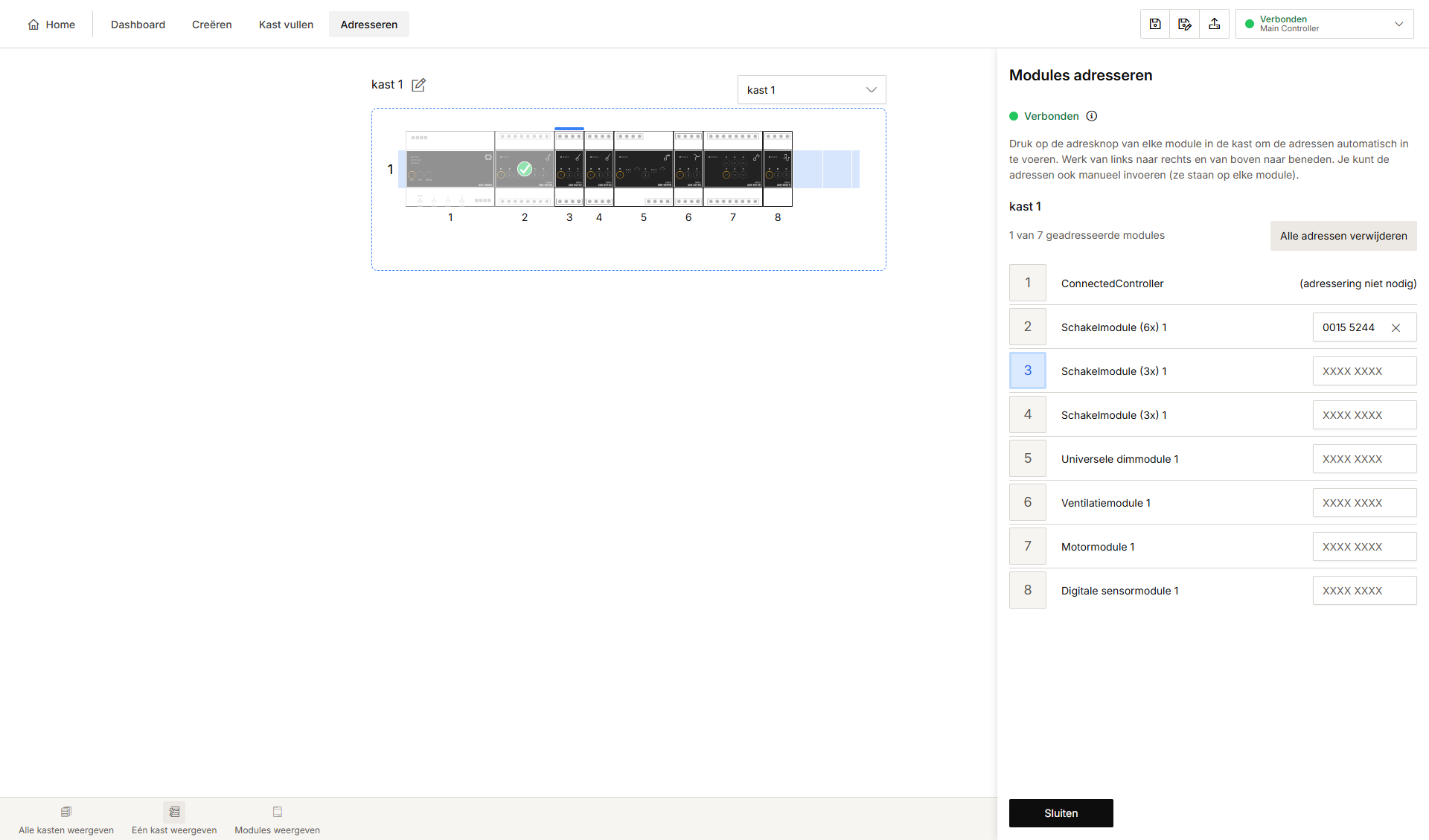Image resolution: width=1429 pixels, height=840 pixels.
Task: Click address field for Motormodule 1
Action: pyautogui.click(x=1365, y=547)
